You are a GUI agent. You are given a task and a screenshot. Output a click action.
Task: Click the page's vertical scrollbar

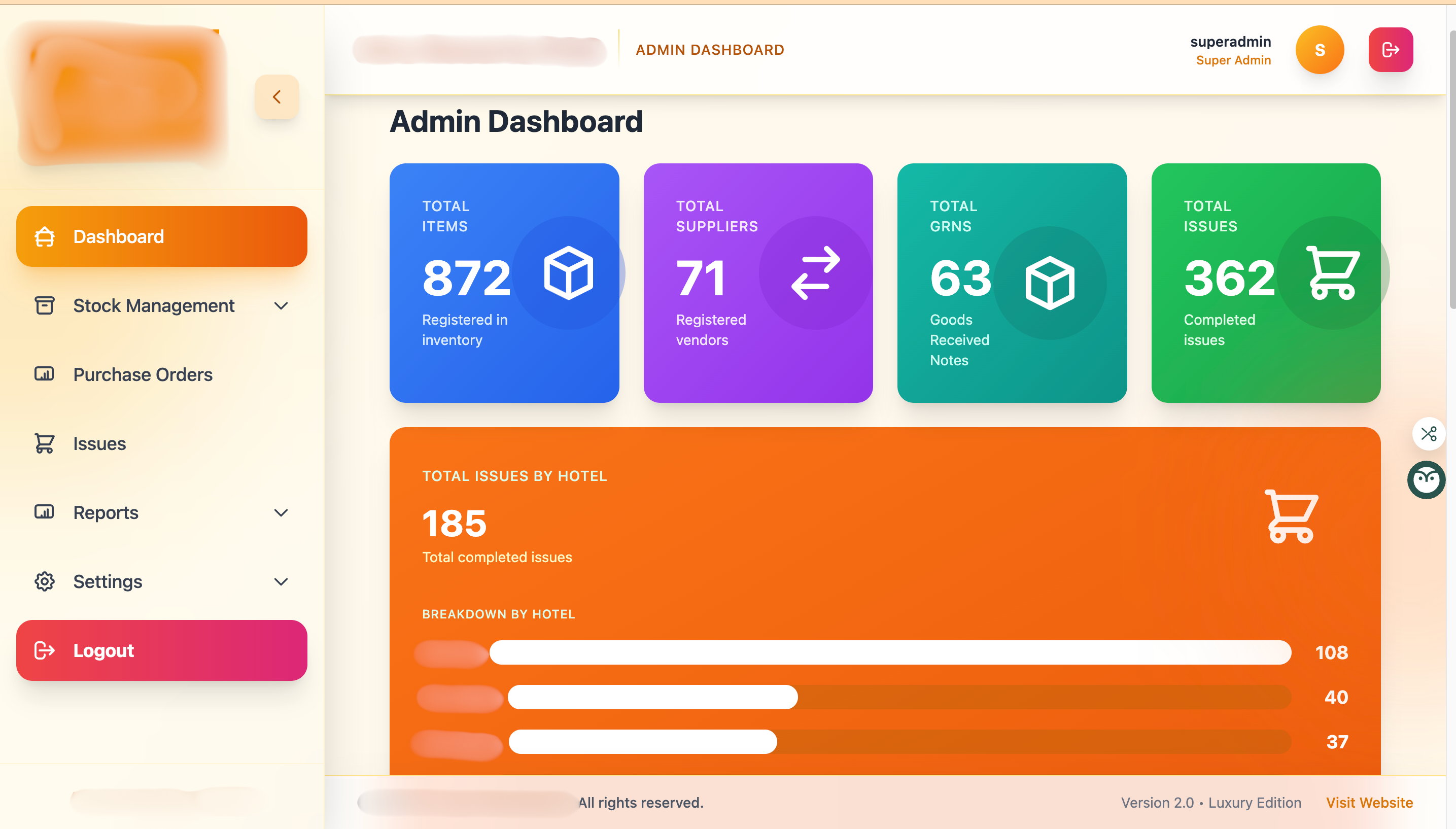[1451, 171]
